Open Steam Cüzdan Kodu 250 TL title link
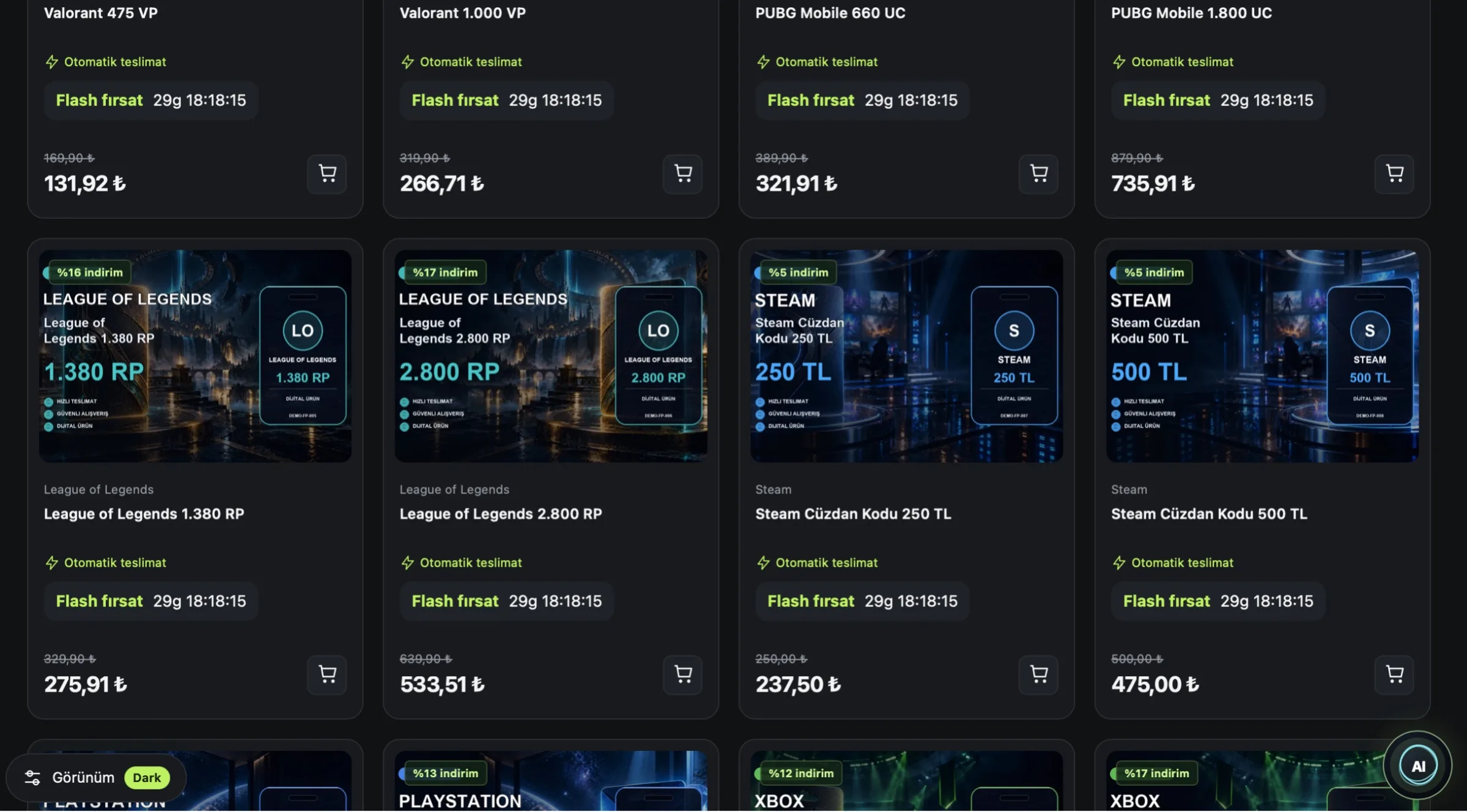 pyautogui.click(x=853, y=514)
